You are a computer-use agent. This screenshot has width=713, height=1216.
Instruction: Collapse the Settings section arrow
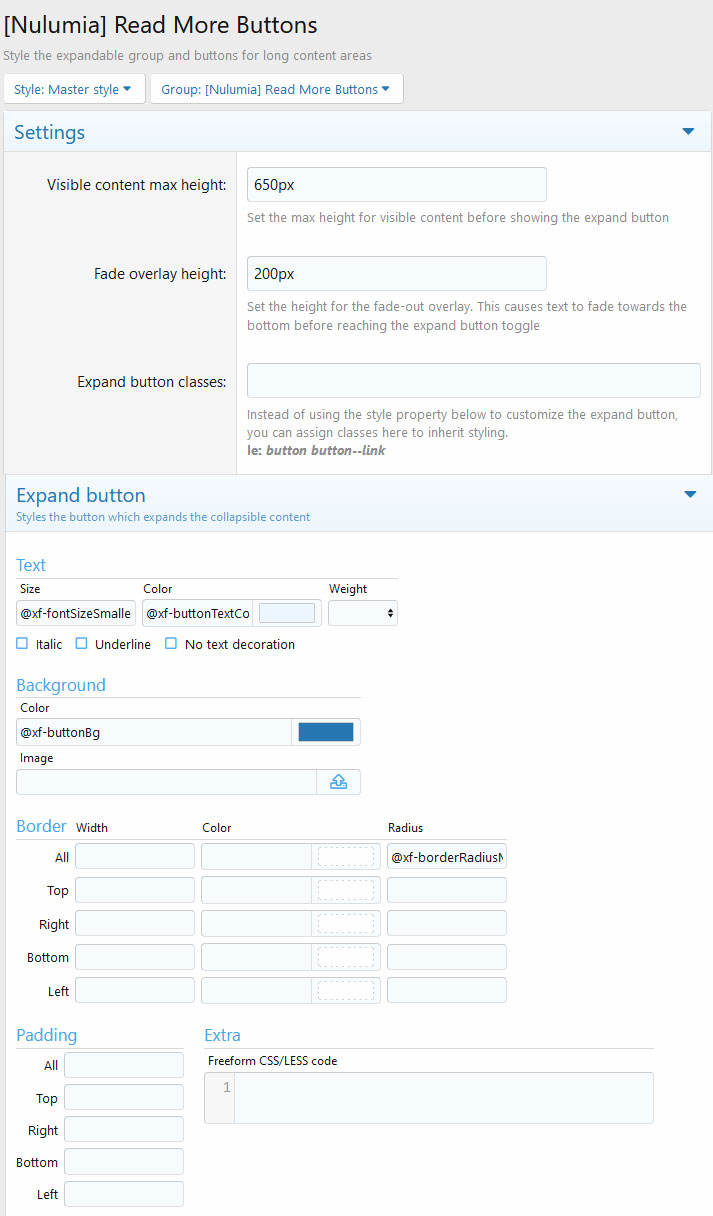pyautogui.click(x=688, y=132)
